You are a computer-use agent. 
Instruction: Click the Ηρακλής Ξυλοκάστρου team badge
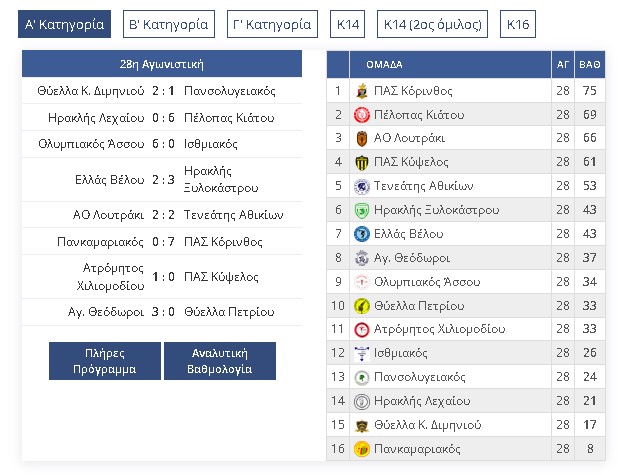click(x=362, y=210)
